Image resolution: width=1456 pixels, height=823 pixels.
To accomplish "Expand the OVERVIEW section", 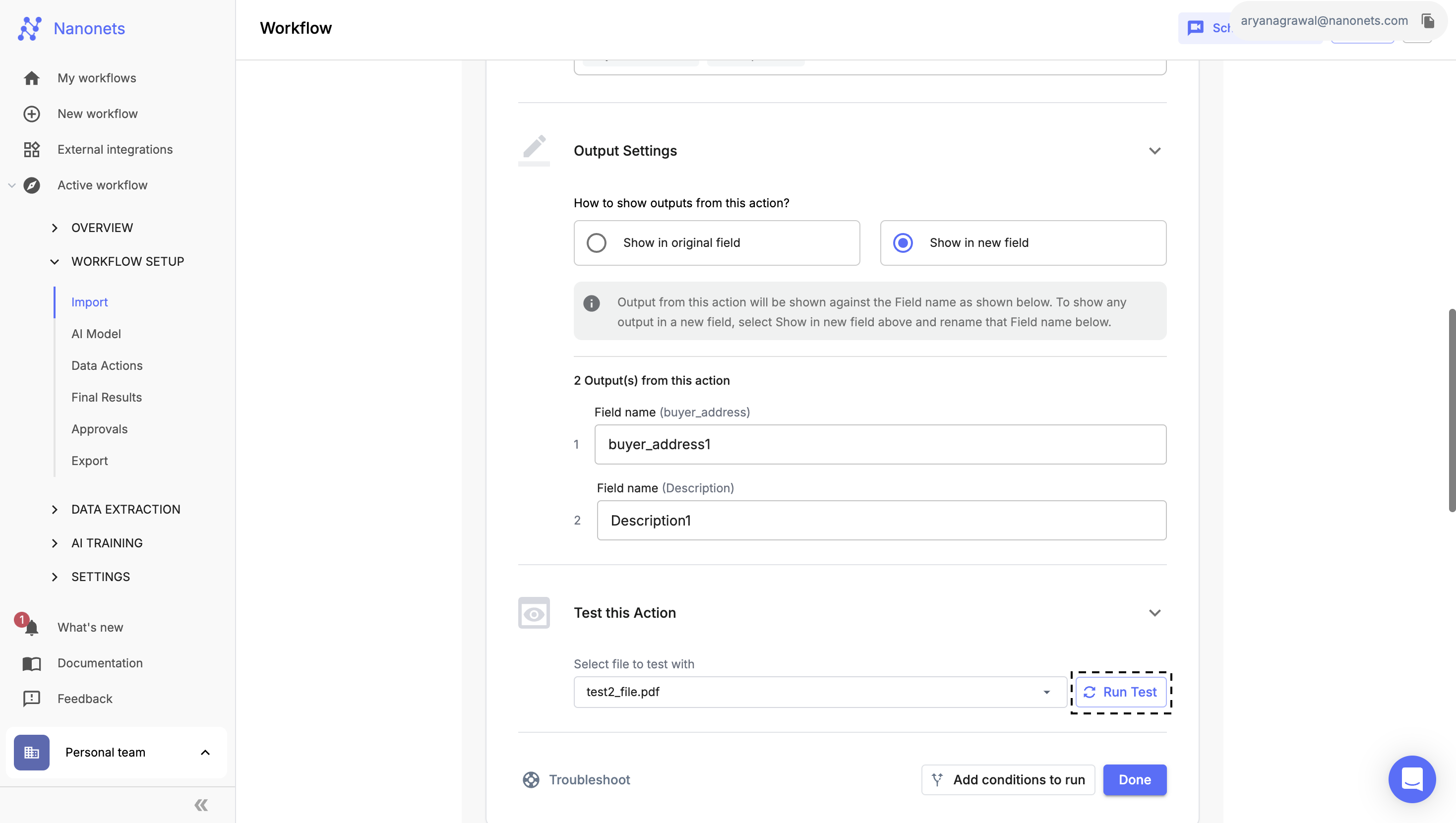I will (102, 228).
